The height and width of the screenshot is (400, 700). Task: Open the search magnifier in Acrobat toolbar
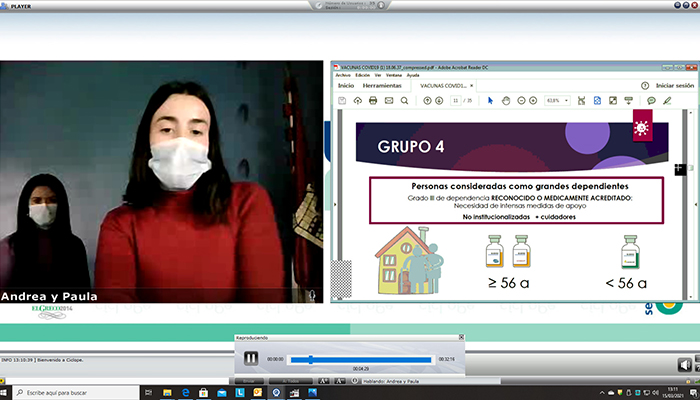click(x=404, y=101)
